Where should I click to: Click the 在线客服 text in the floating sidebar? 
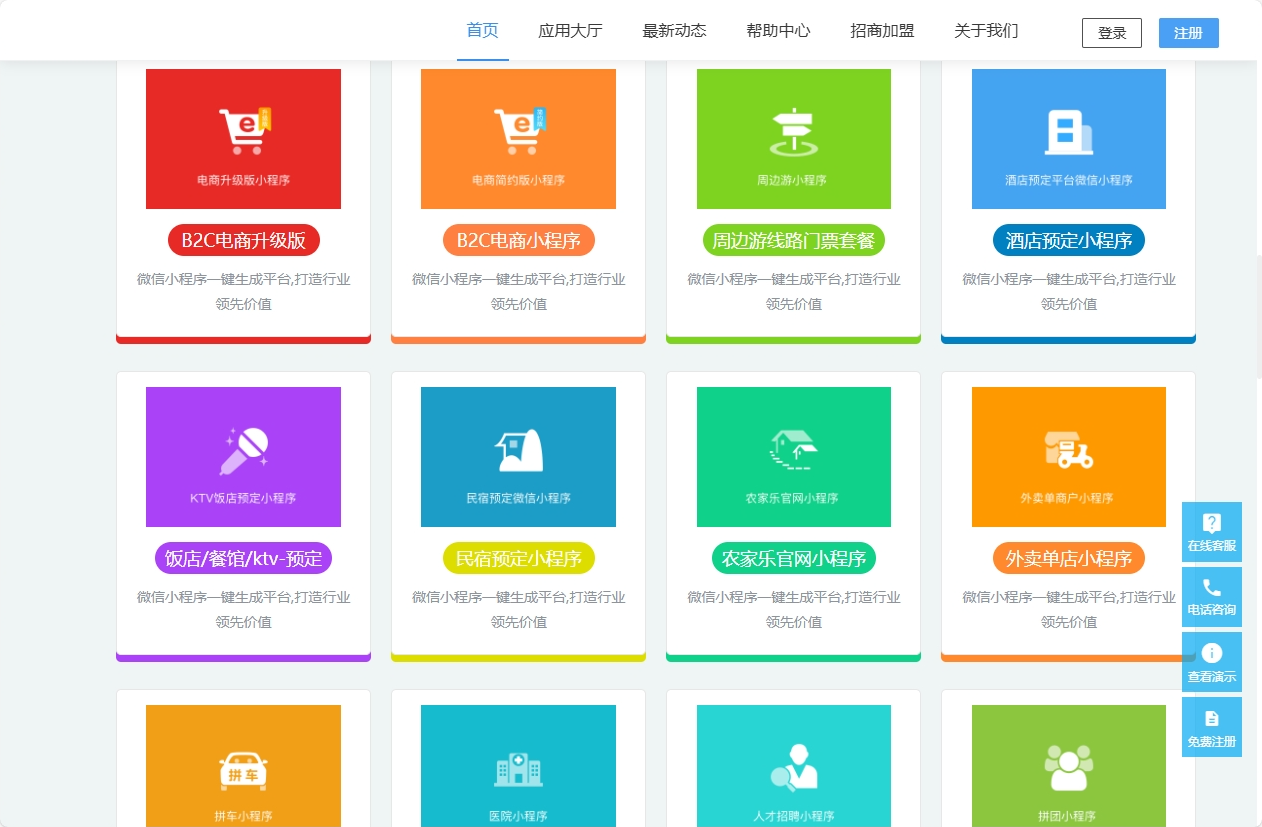[x=1212, y=546]
